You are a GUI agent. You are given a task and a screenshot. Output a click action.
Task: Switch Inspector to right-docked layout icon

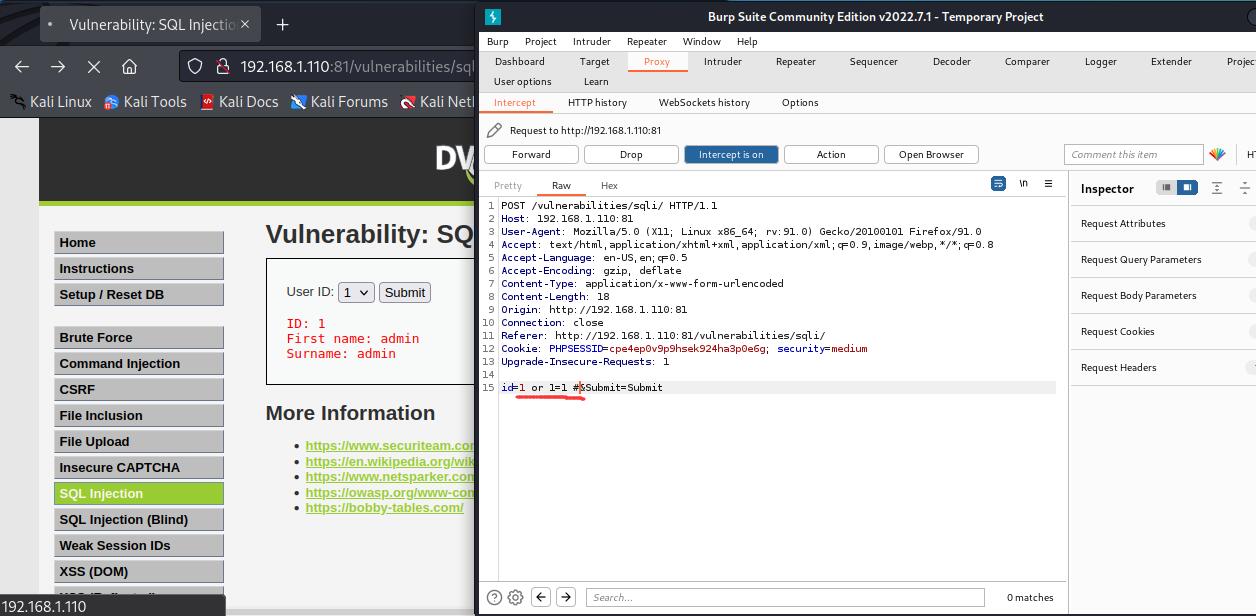pyautogui.click(x=1186, y=188)
